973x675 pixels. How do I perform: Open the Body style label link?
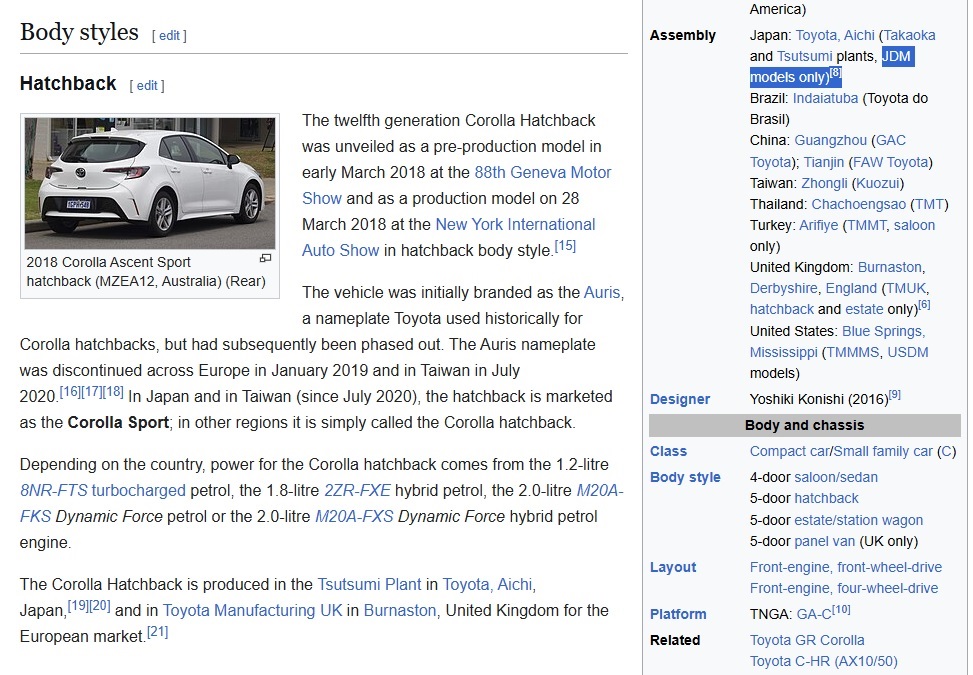pos(685,478)
